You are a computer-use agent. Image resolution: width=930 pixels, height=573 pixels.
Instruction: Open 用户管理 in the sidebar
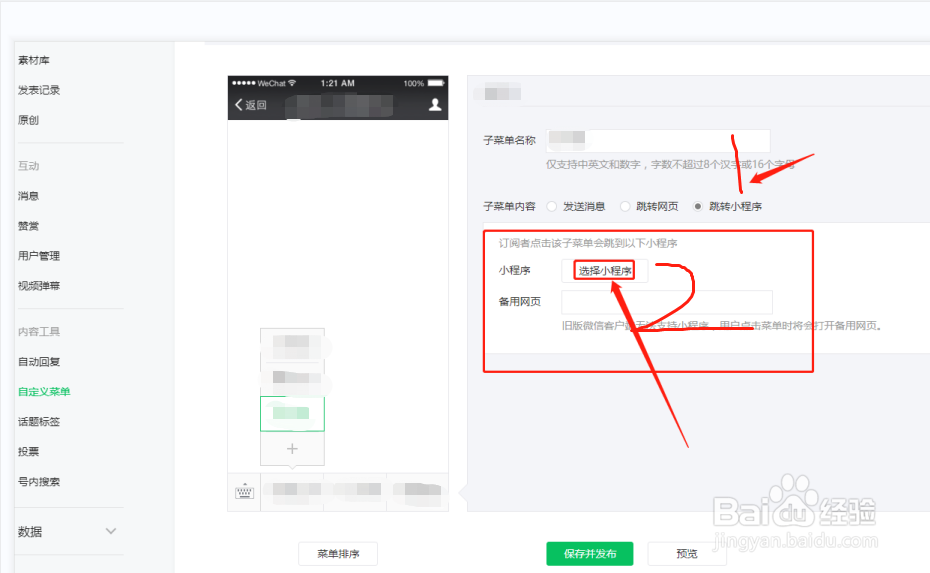pyautogui.click(x=39, y=256)
